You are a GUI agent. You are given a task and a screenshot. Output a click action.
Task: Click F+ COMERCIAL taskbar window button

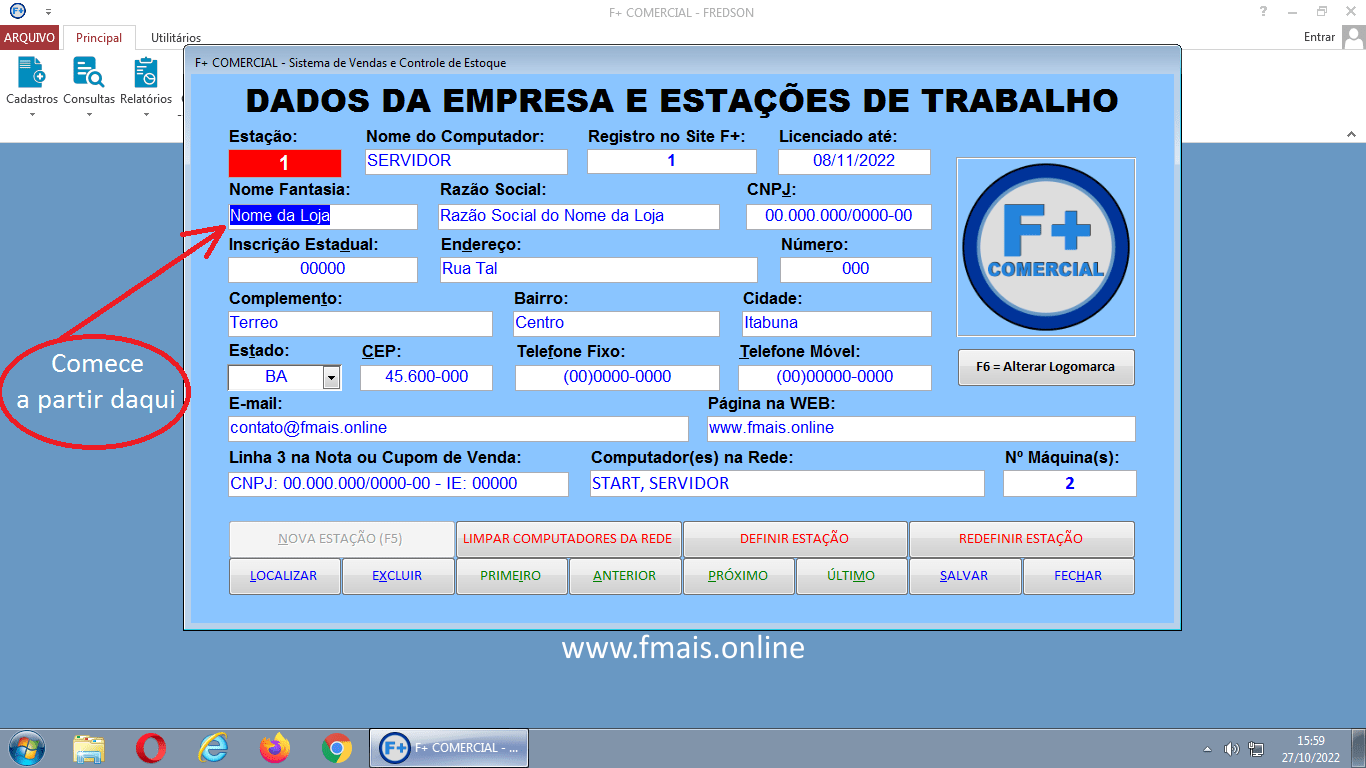coord(450,748)
